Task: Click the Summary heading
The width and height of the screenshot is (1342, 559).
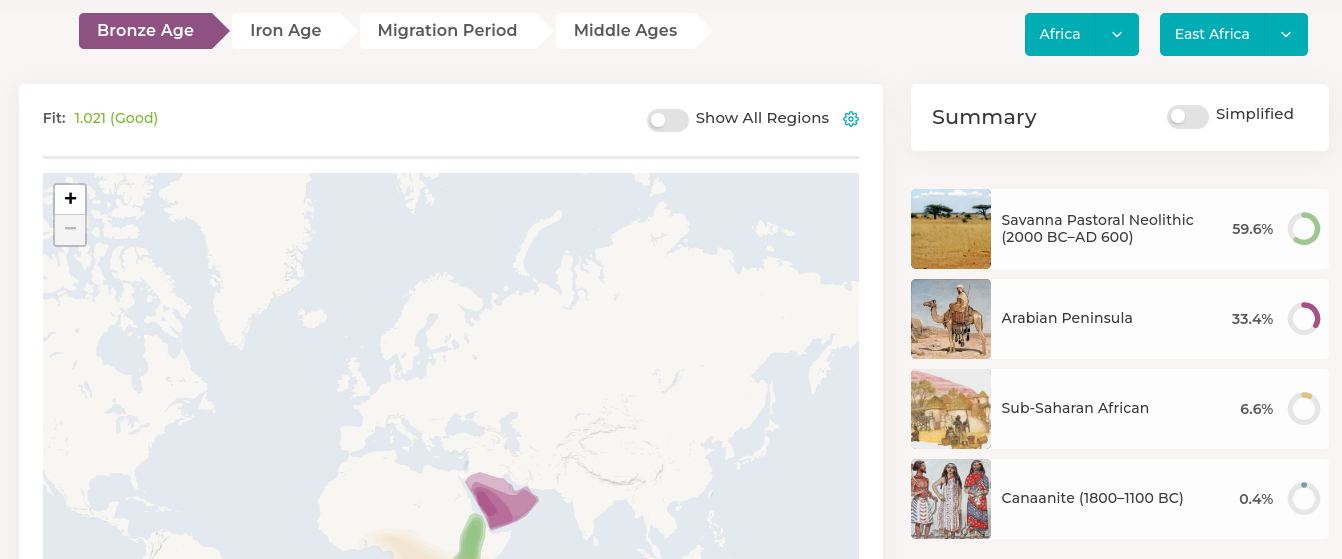Action: (x=984, y=117)
